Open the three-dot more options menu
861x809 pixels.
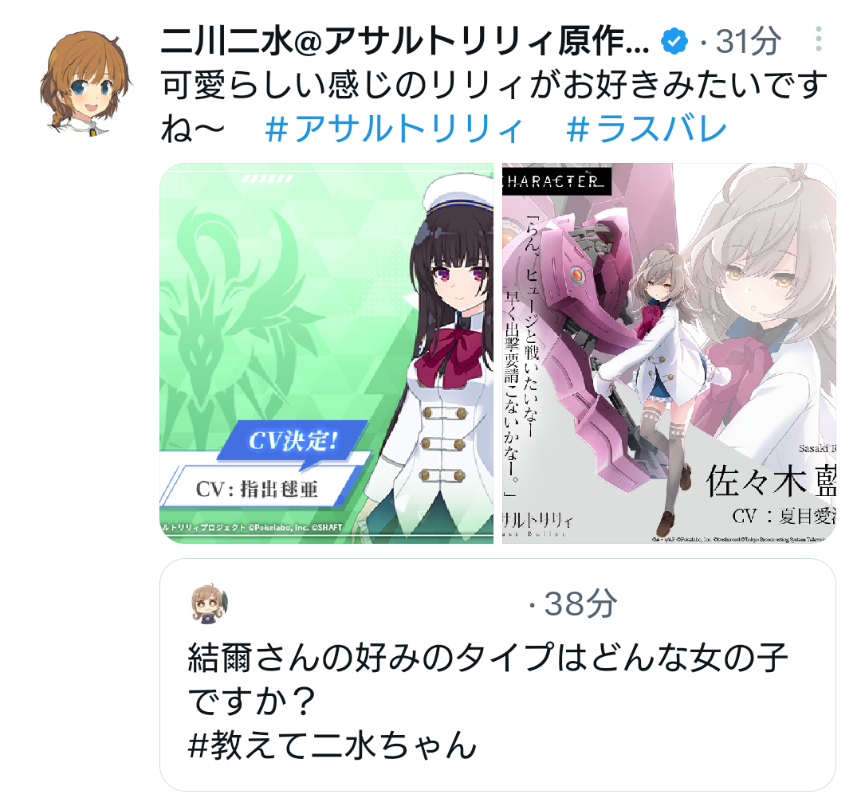(x=818, y=40)
